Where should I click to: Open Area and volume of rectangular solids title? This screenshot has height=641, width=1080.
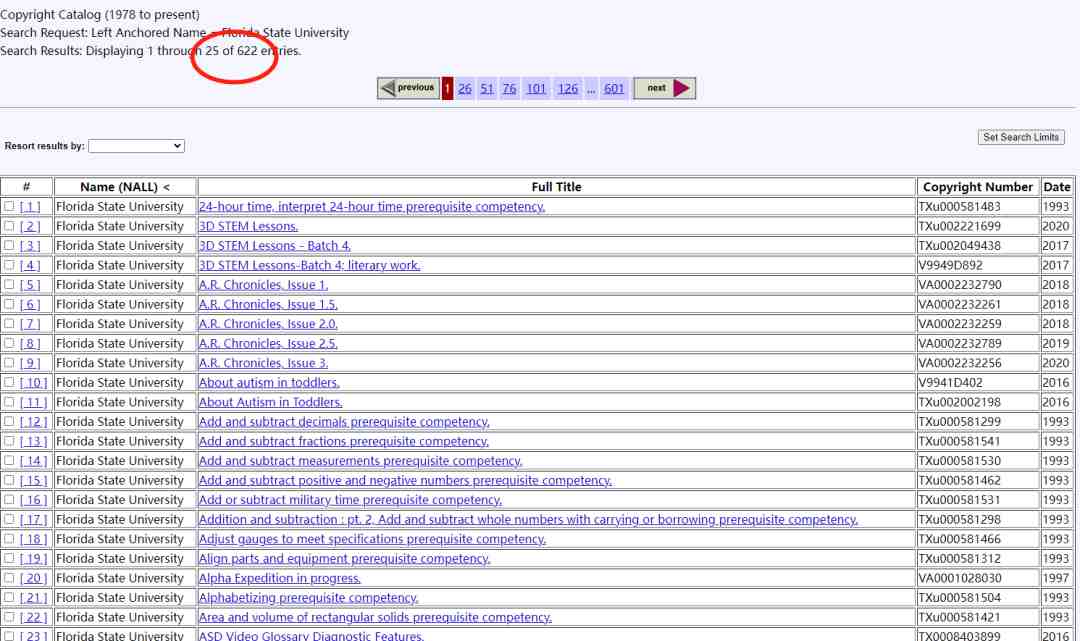375,618
